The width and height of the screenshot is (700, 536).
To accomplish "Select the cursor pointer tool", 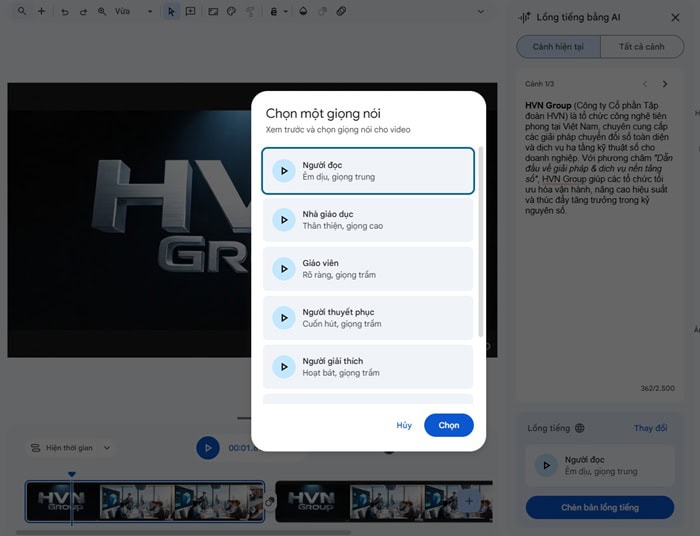I will (x=171, y=12).
